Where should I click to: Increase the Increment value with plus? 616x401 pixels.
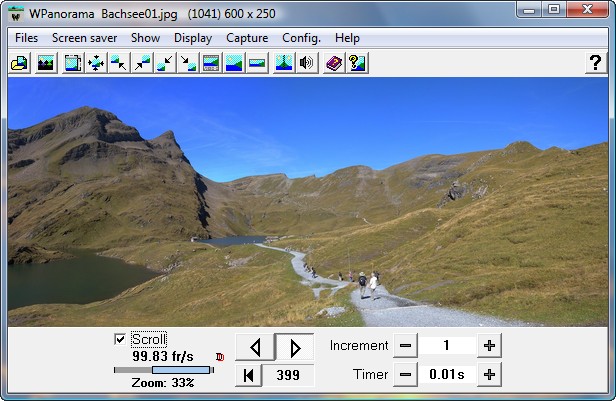click(489, 346)
